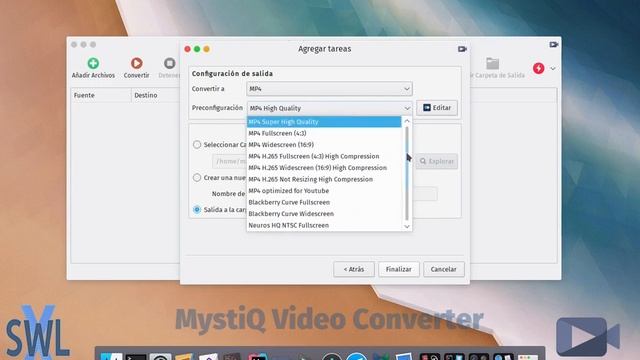The height and width of the screenshot is (360, 640).
Task: Open the terminal icon in the dock
Action: tap(136, 357)
